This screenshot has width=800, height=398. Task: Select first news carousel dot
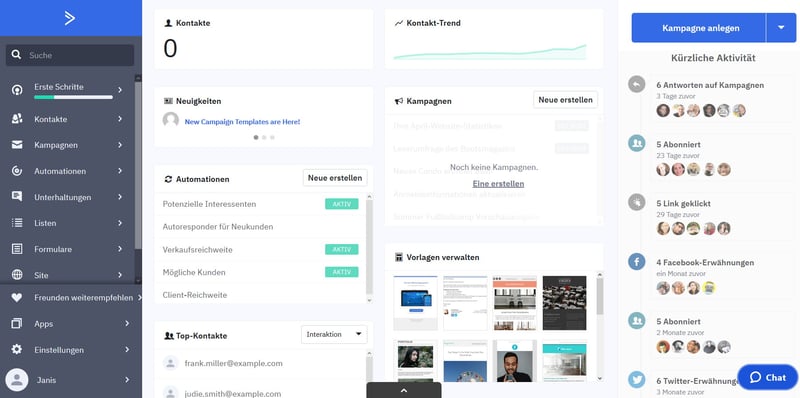[x=256, y=137]
